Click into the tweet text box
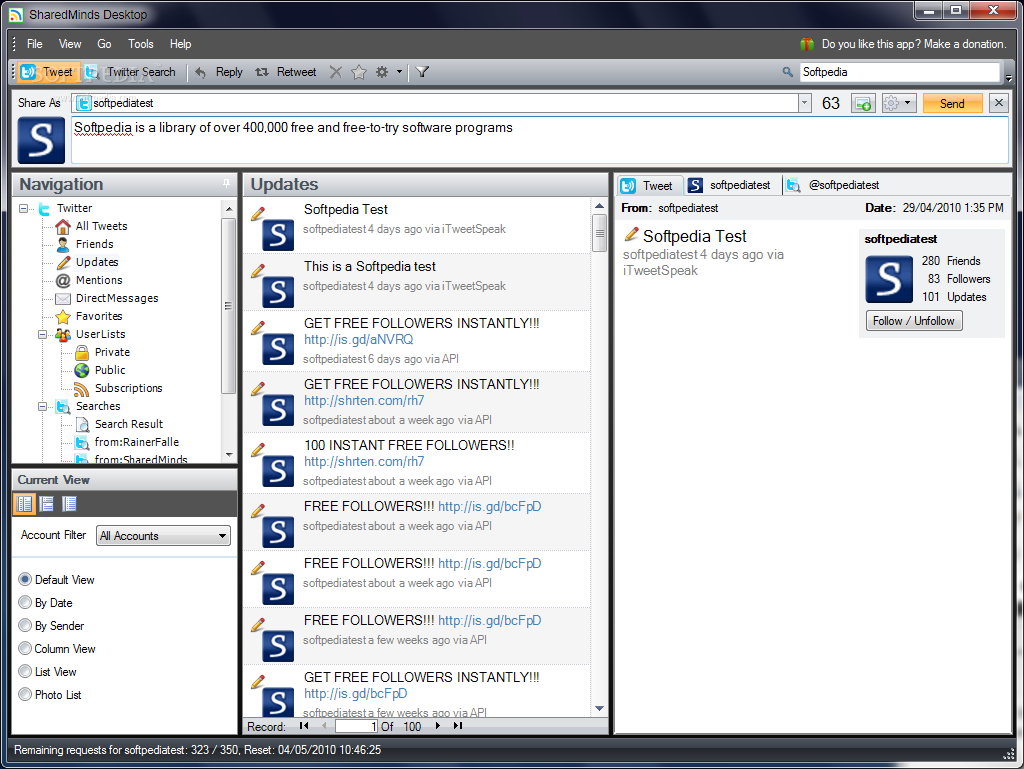 pyautogui.click(x=539, y=140)
